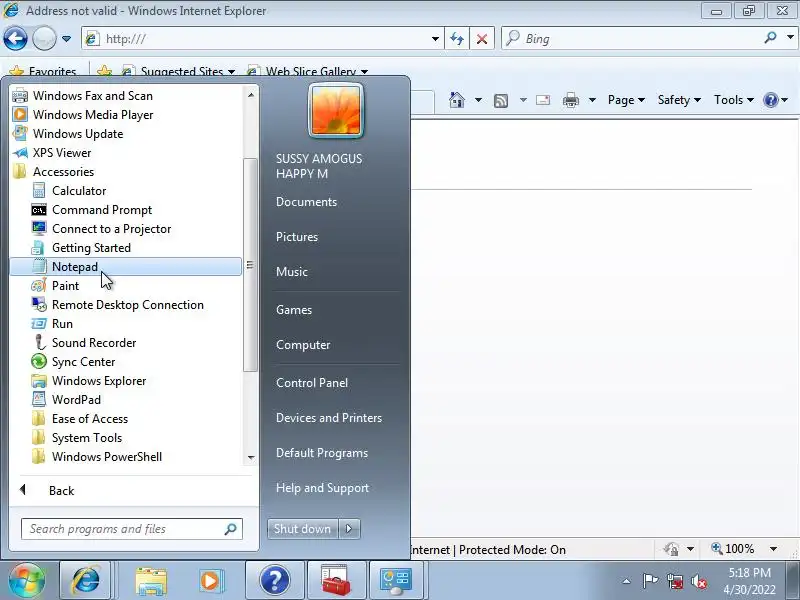Open WordPad
800x600 pixels.
click(66, 399)
